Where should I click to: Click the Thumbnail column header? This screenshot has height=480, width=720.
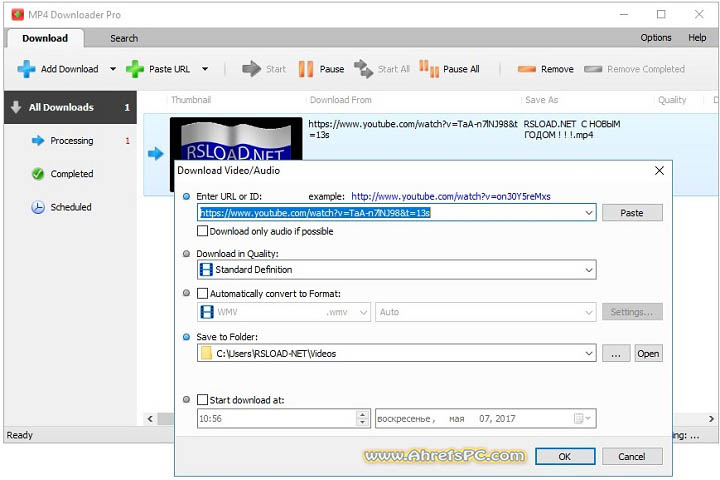[191, 100]
